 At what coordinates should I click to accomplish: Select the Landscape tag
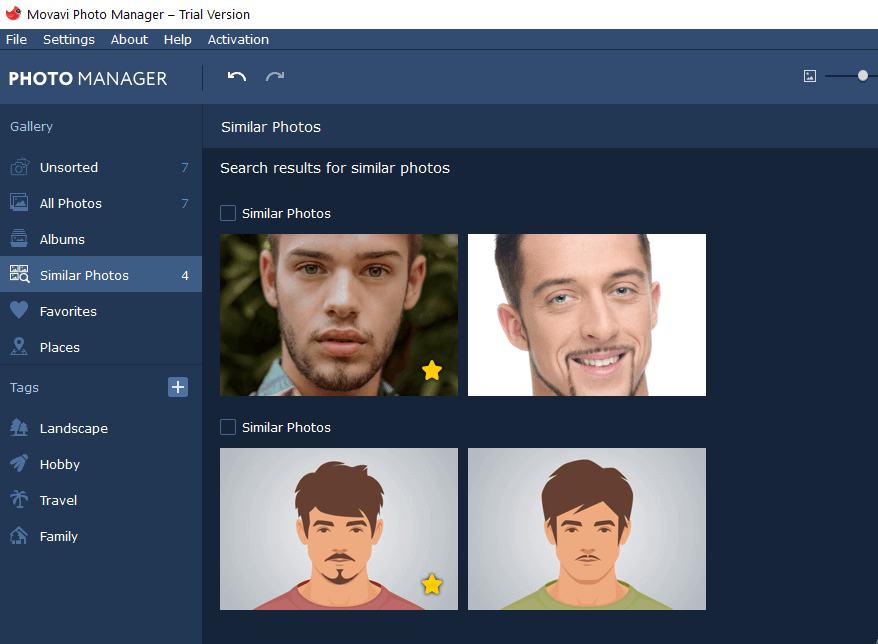[73, 428]
